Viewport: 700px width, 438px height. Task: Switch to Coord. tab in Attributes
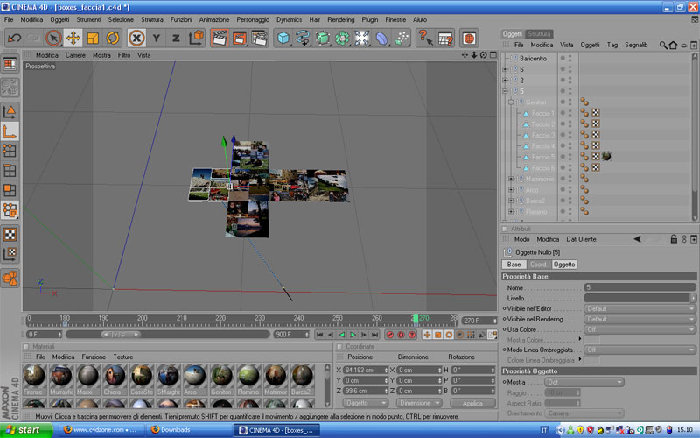click(538, 264)
